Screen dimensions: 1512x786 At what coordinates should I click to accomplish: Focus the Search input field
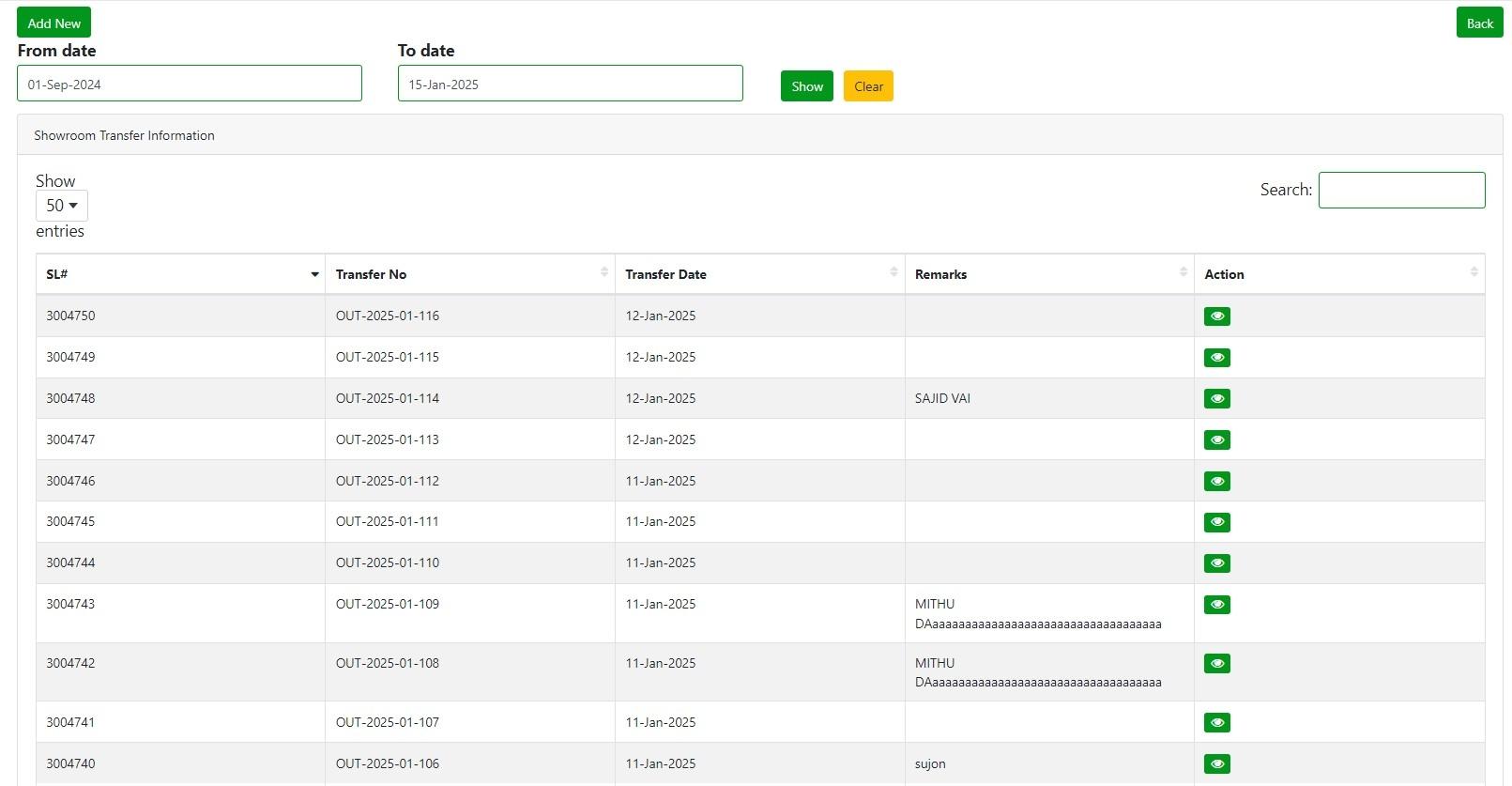pyautogui.click(x=1401, y=190)
